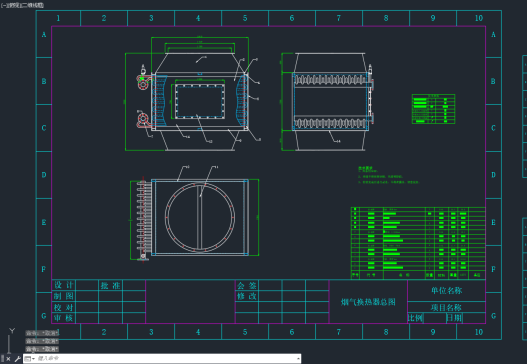Select the 烟气换热器总图 title text
Image resolution: width=527 pixels, height=364 pixels.
click(x=368, y=302)
